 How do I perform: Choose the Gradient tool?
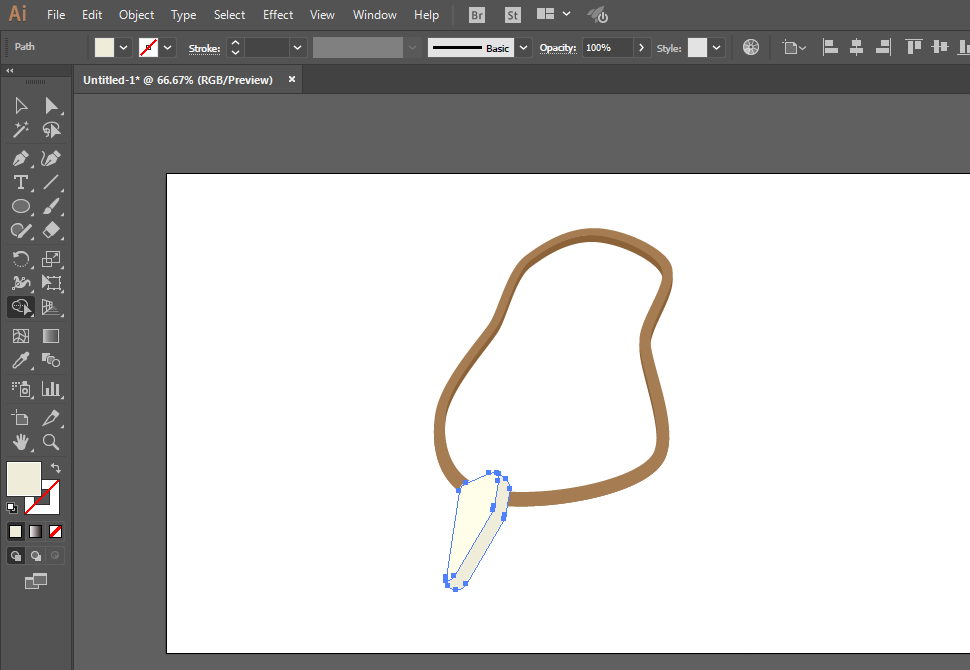(51, 336)
